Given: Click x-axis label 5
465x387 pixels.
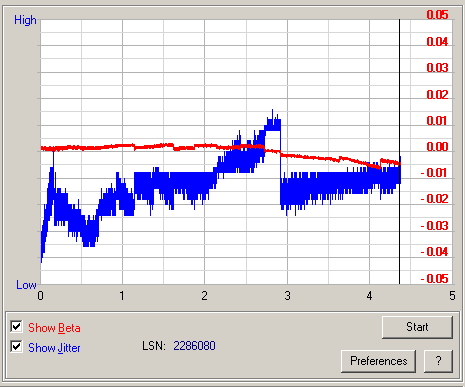Looking at the screenshot, I should pyautogui.click(x=452, y=296).
